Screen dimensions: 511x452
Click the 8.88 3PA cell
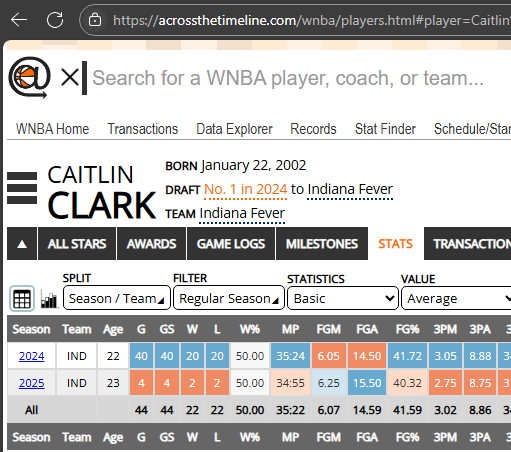coord(480,356)
